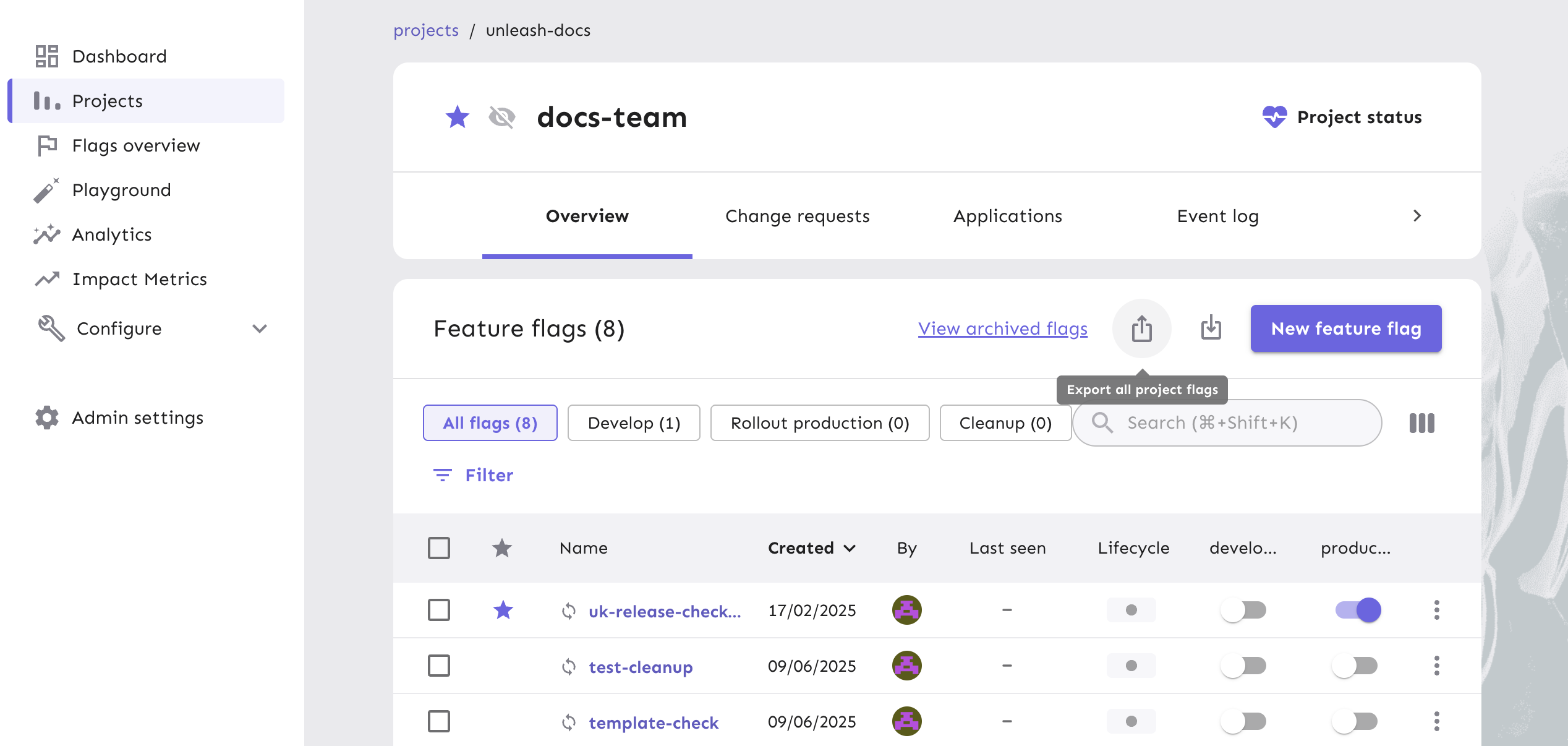Unfavorite the docs-team project star
1568x746 pixels.
[x=458, y=117]
